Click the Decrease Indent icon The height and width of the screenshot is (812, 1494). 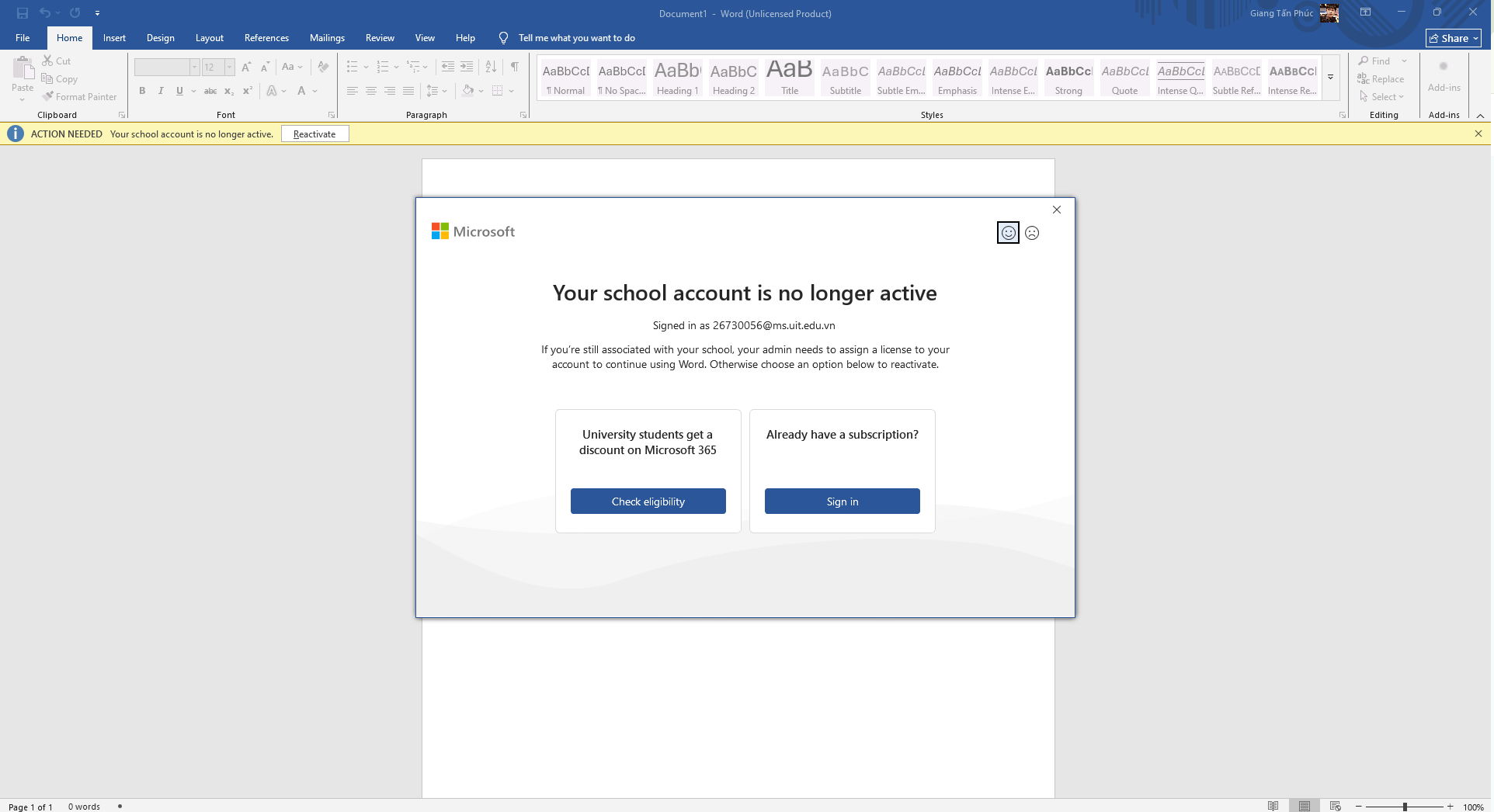click(x=448, y=67)
